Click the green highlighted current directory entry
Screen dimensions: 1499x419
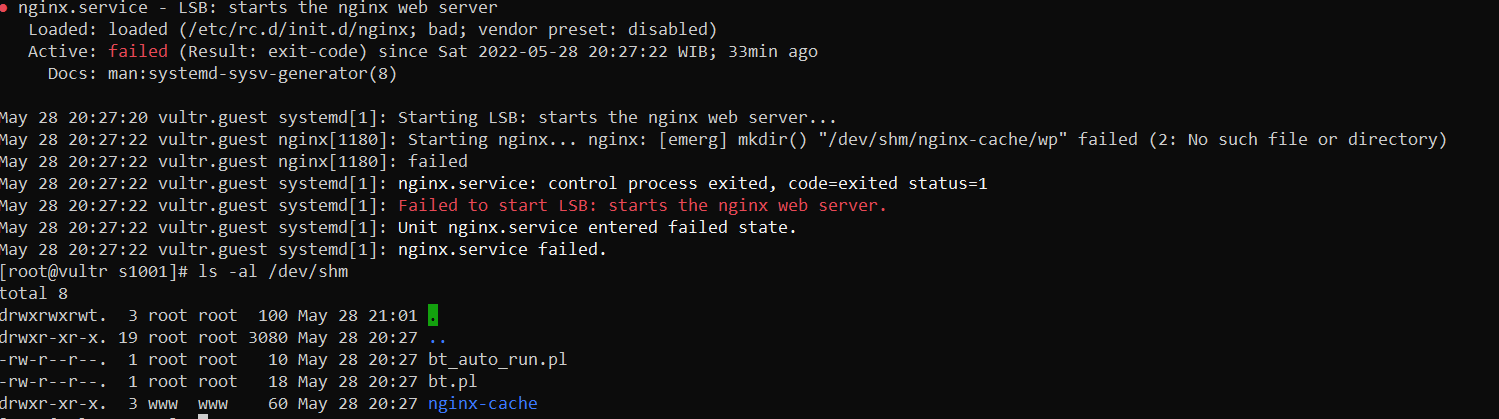point(433,315)
